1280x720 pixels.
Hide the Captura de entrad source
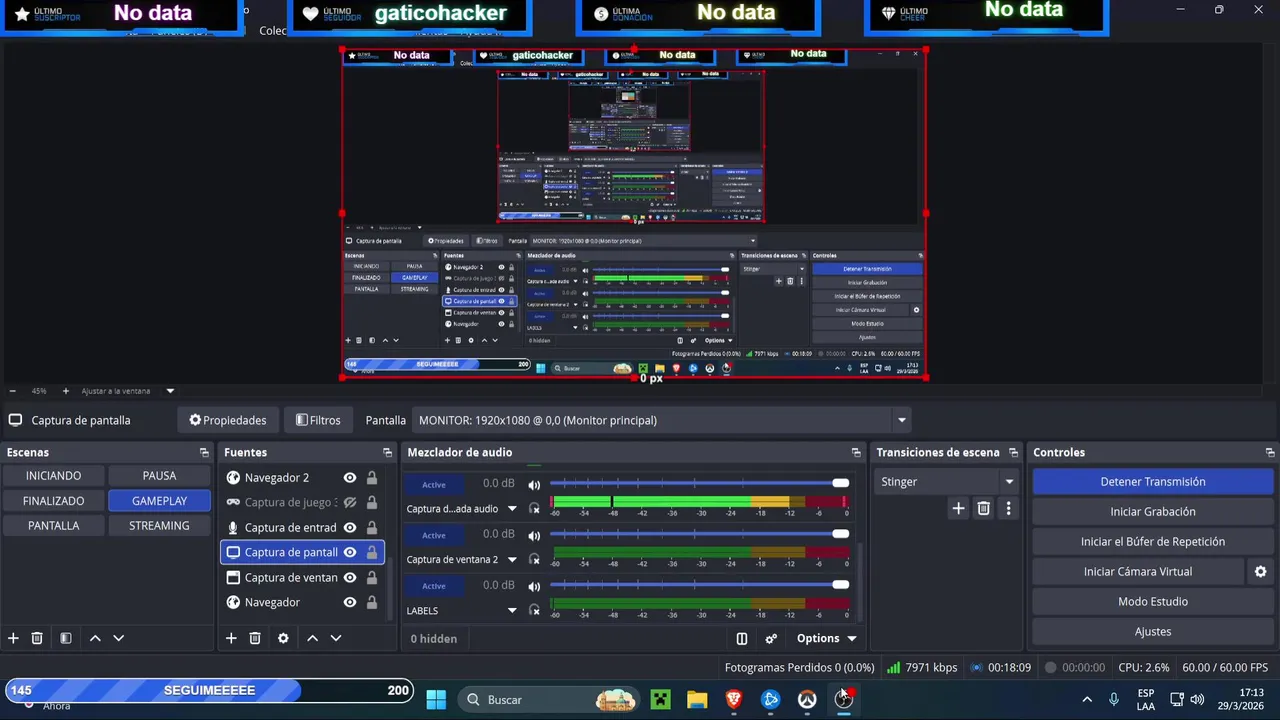coord(350,528)
